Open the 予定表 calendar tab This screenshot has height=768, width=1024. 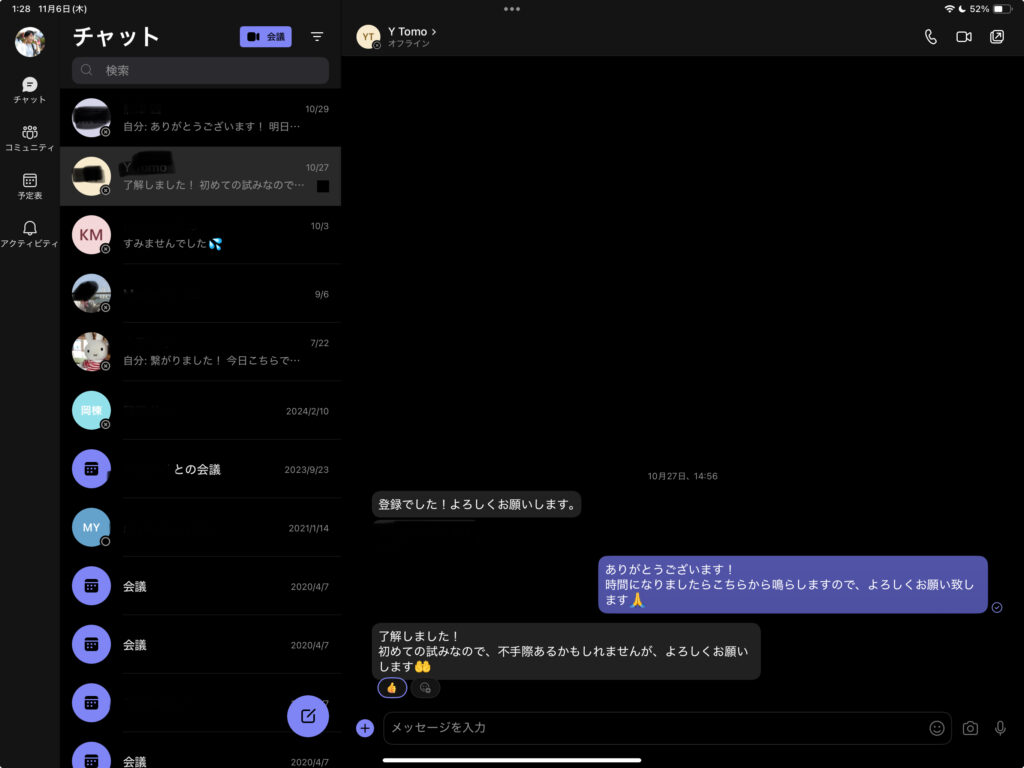(30, 186)
